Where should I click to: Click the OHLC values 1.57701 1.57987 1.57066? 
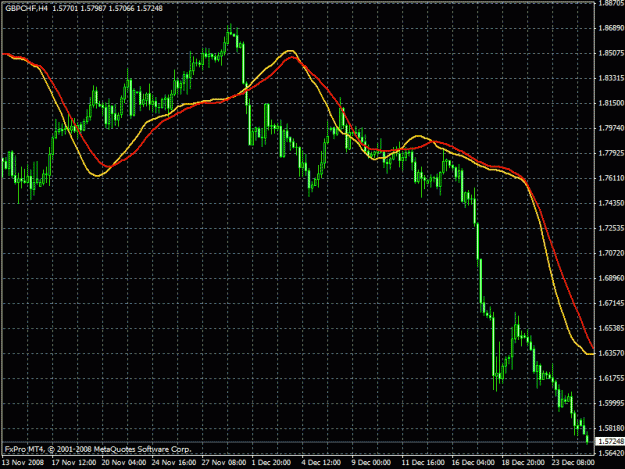click(x=93, y=8)
